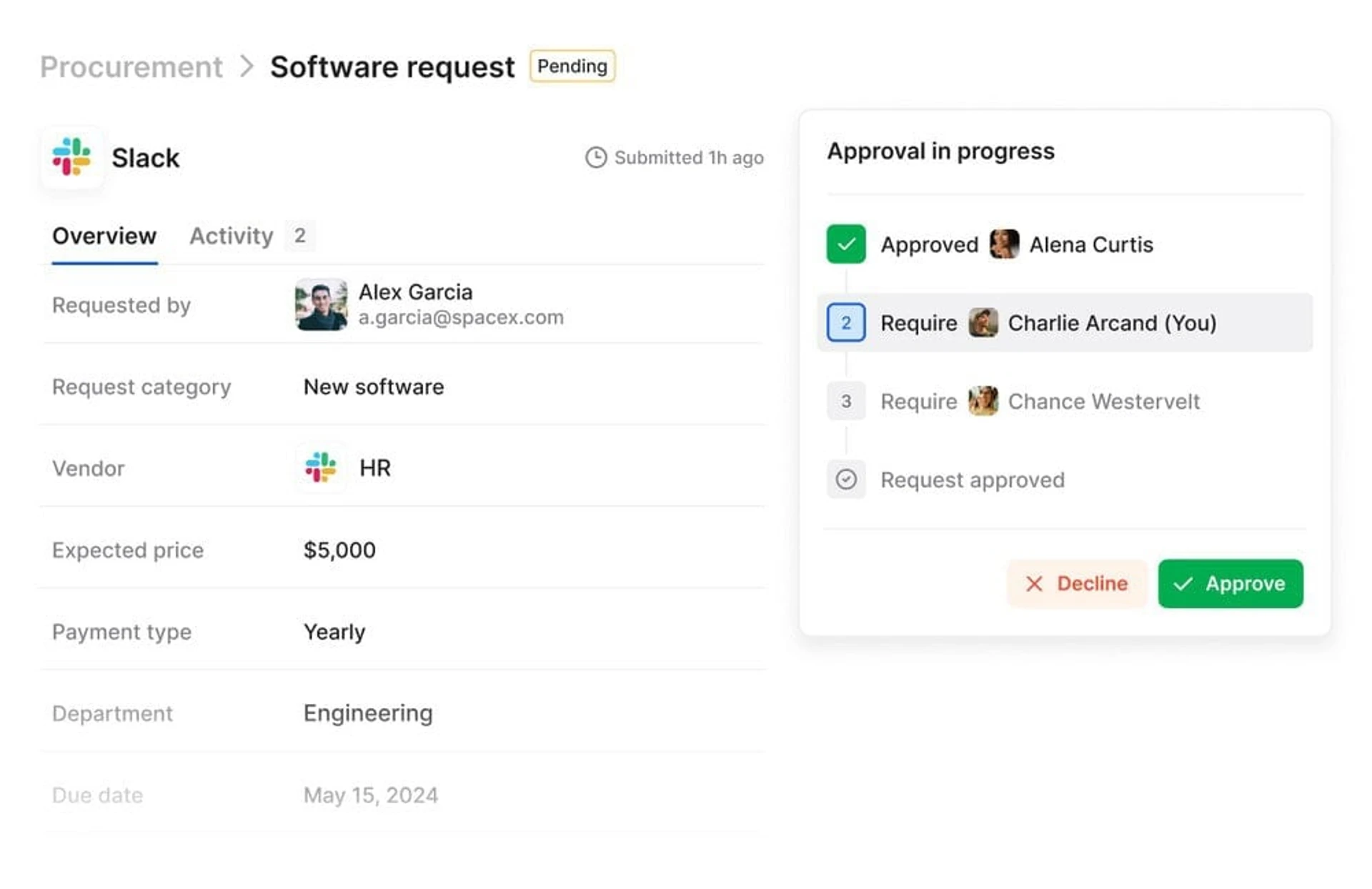Screen dimensions: 1372x889
Task: Go back to Procurement breadcrumb
Action: [x=131, y=67]
